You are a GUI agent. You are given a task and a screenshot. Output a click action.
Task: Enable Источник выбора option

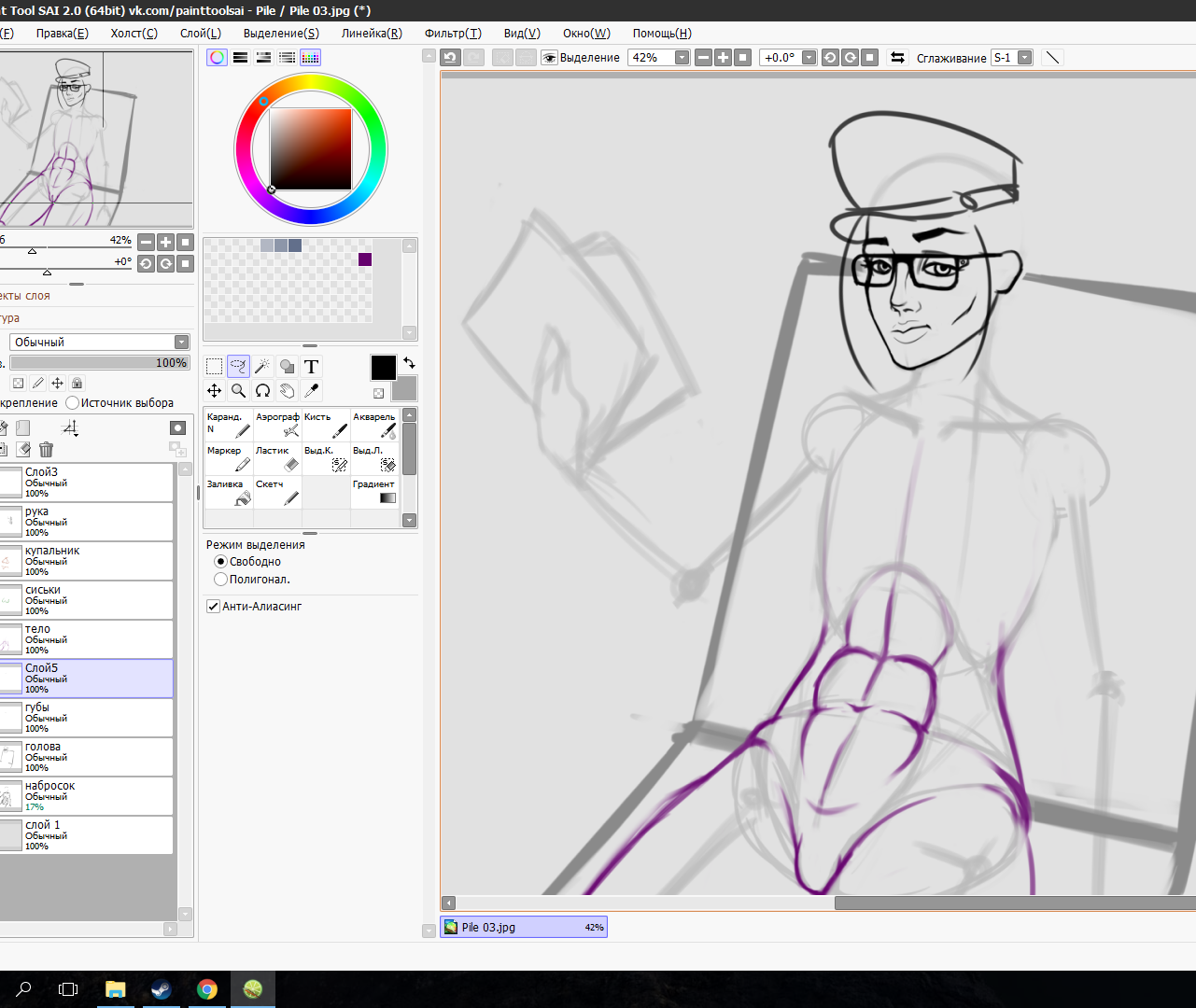(x=120, y=403)
